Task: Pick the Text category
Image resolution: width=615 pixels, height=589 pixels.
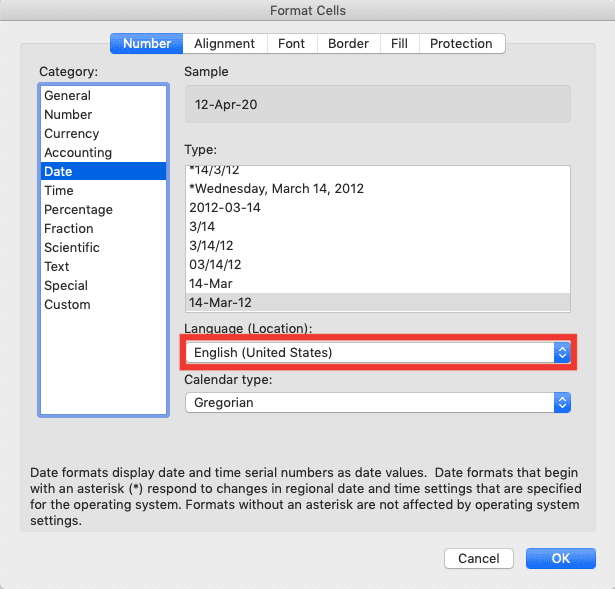Action: pyautogui.click(x=104, y=267)
